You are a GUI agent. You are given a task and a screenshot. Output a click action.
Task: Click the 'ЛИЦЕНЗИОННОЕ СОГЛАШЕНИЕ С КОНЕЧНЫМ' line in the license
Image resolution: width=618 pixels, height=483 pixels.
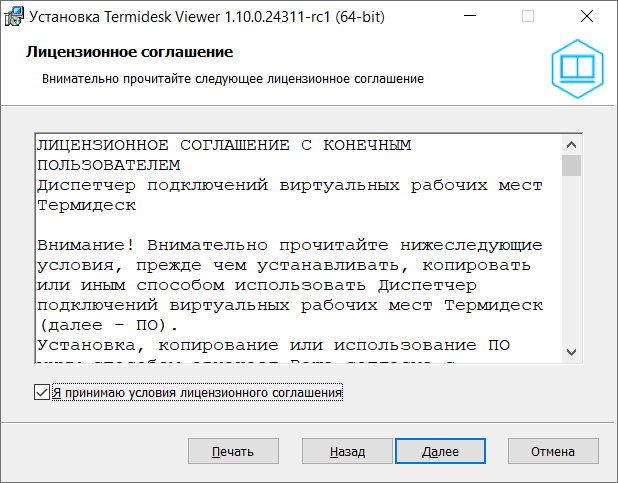pos(223,145)
